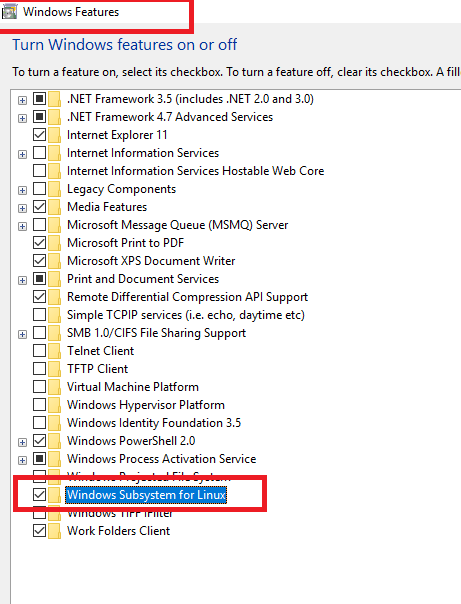This screenshot has height=604, width=461.
Task: Click folder icon beside Virtual Machine Platform
Action: [55, 387]
